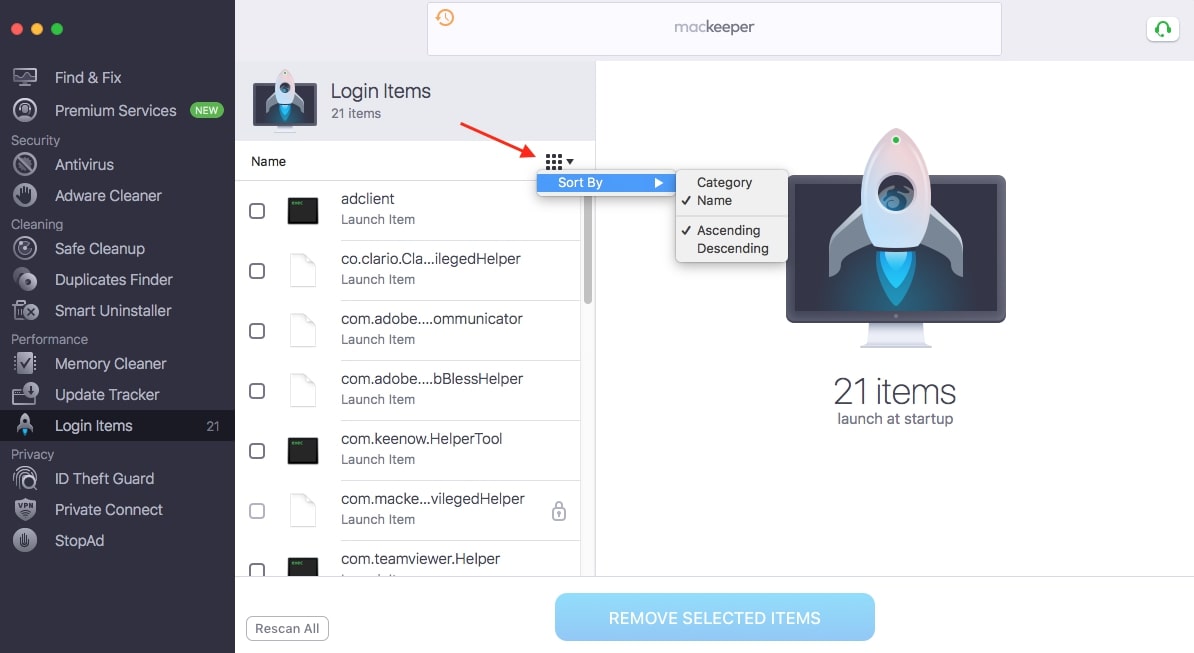The image size is (1194, 653).
Task: Click Remove Selected Items button
Action: 714,617
